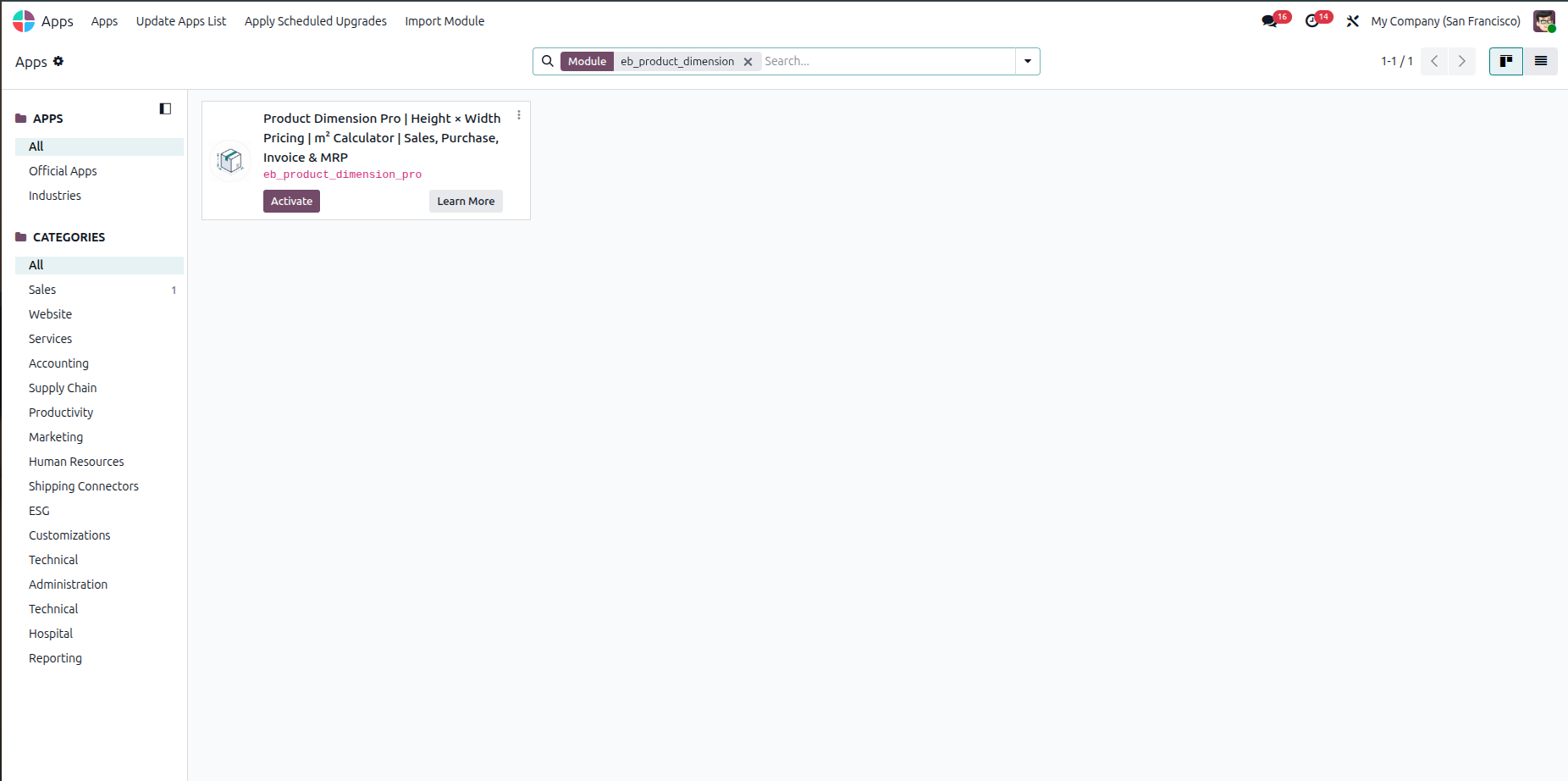
Task: Select the Customizations category
Action: (x=99, y=535)
